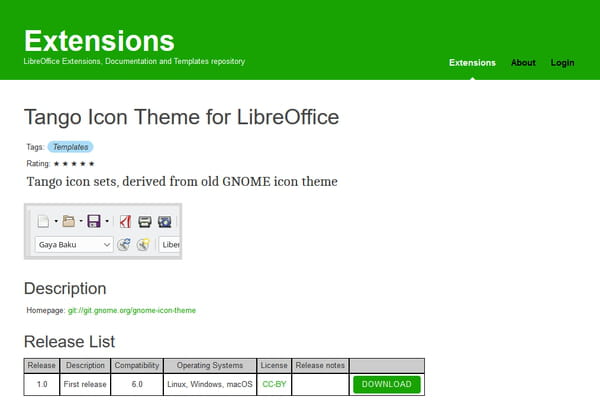600x400 pixels.
Task: Click the Open folder icon in preview
Action: pyautogui.click(x=69, y=221)
